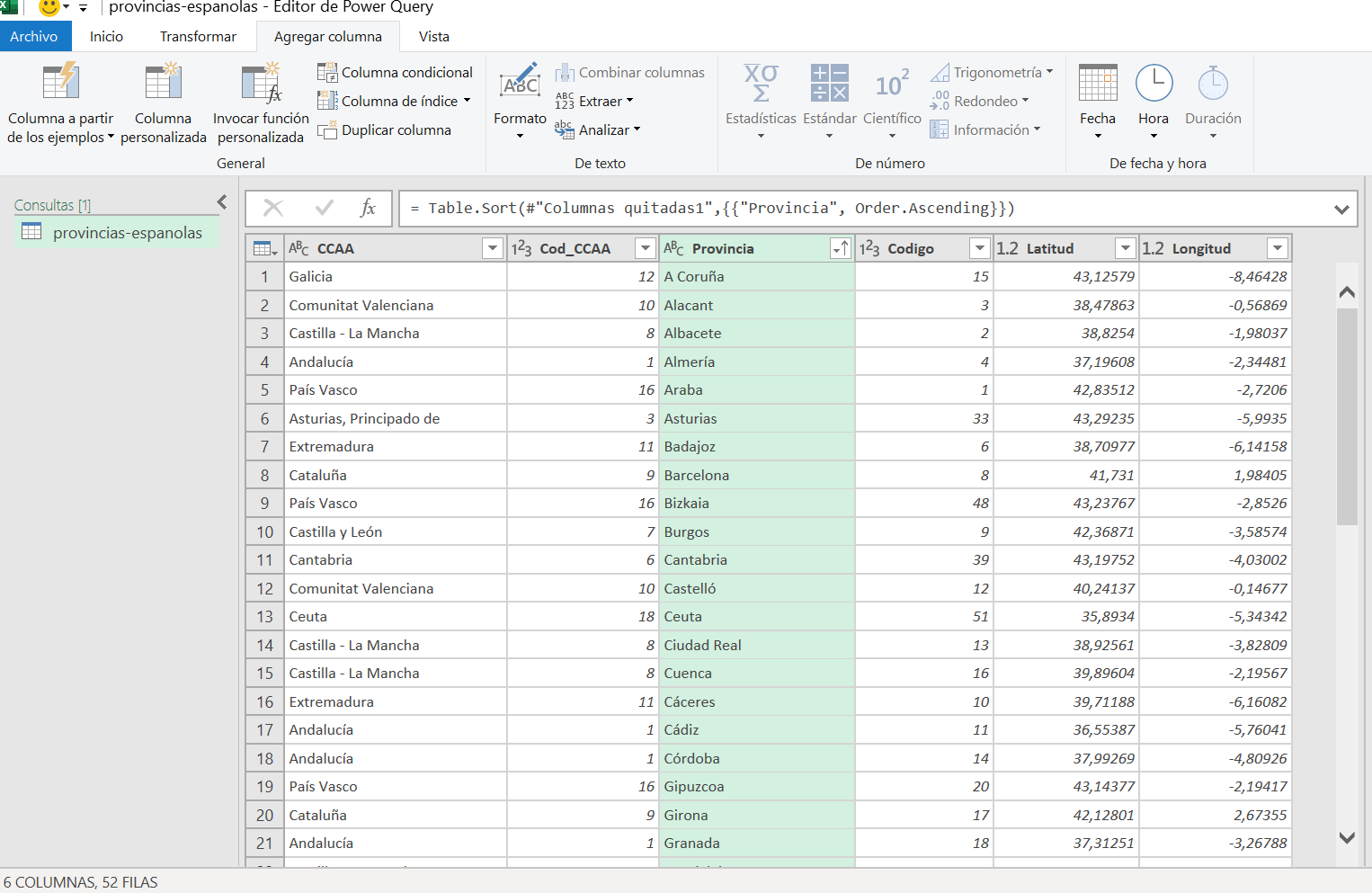Select the Provincia column header
Screen dimensions: 1372x893
click(x=756, y=248)
